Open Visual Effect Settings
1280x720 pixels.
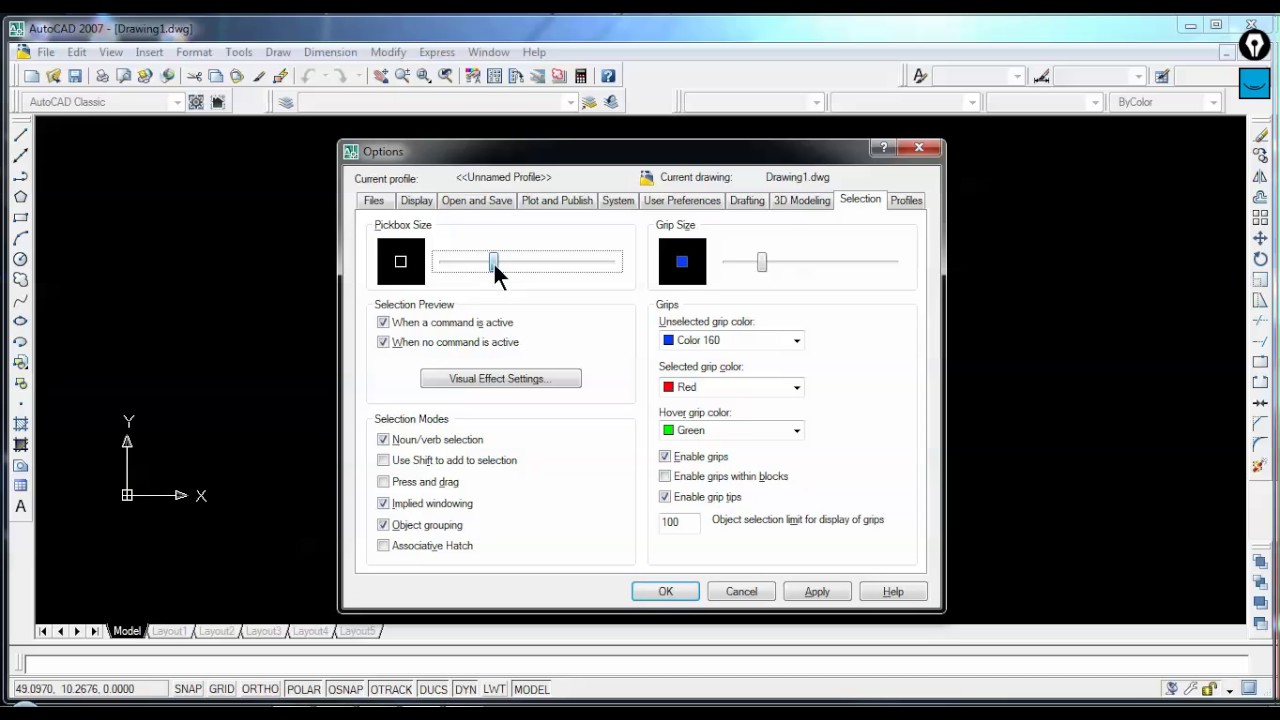point(501,379)
